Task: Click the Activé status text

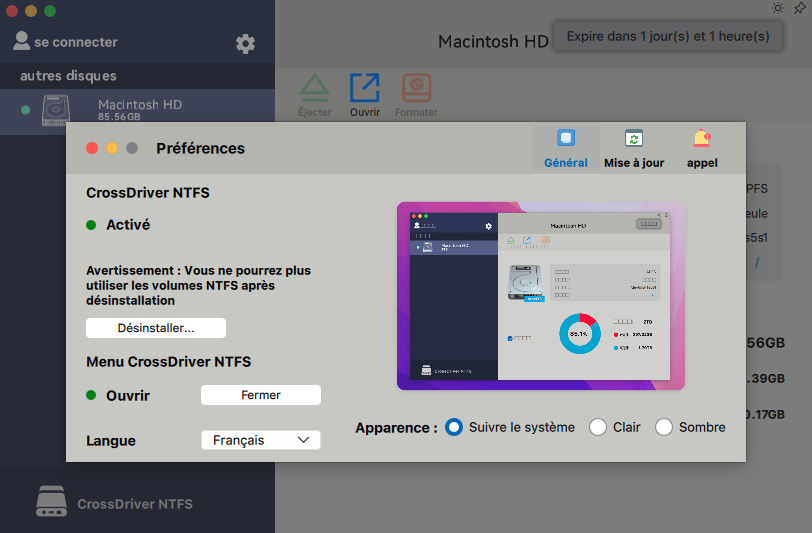Action: 128,225
